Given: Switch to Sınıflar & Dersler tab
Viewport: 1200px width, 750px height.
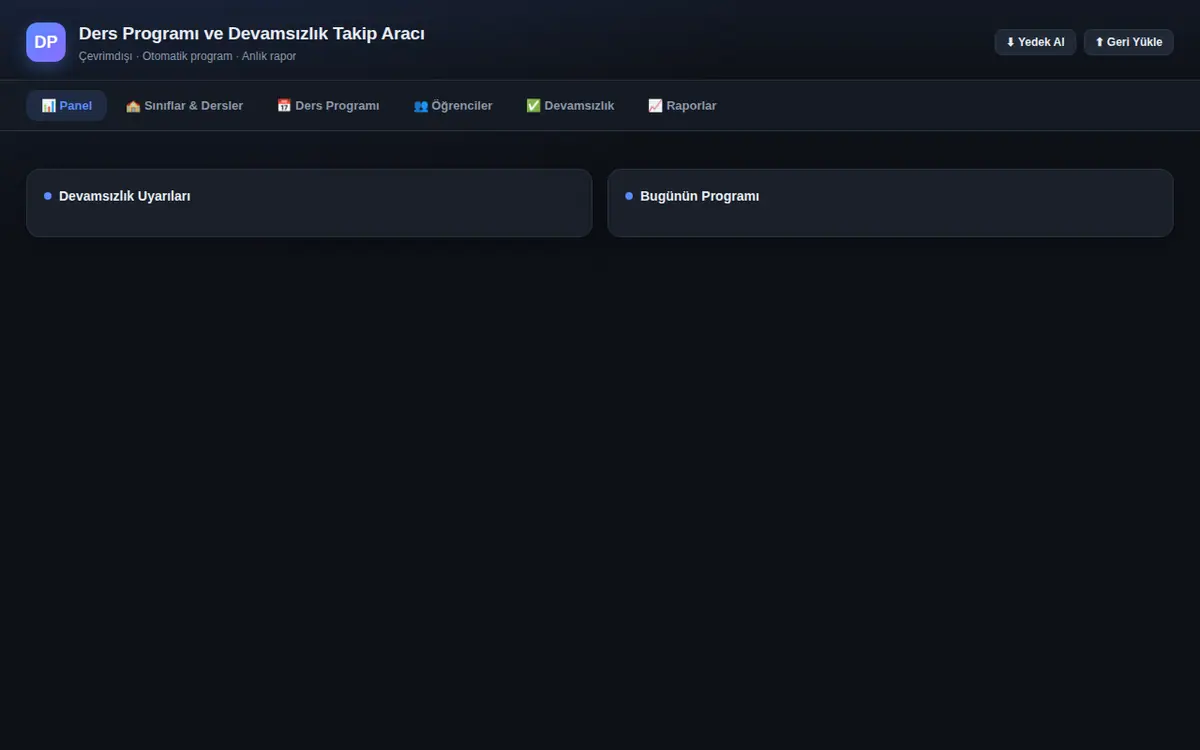Looking at the screenshot, I should (x=184, y=105).
